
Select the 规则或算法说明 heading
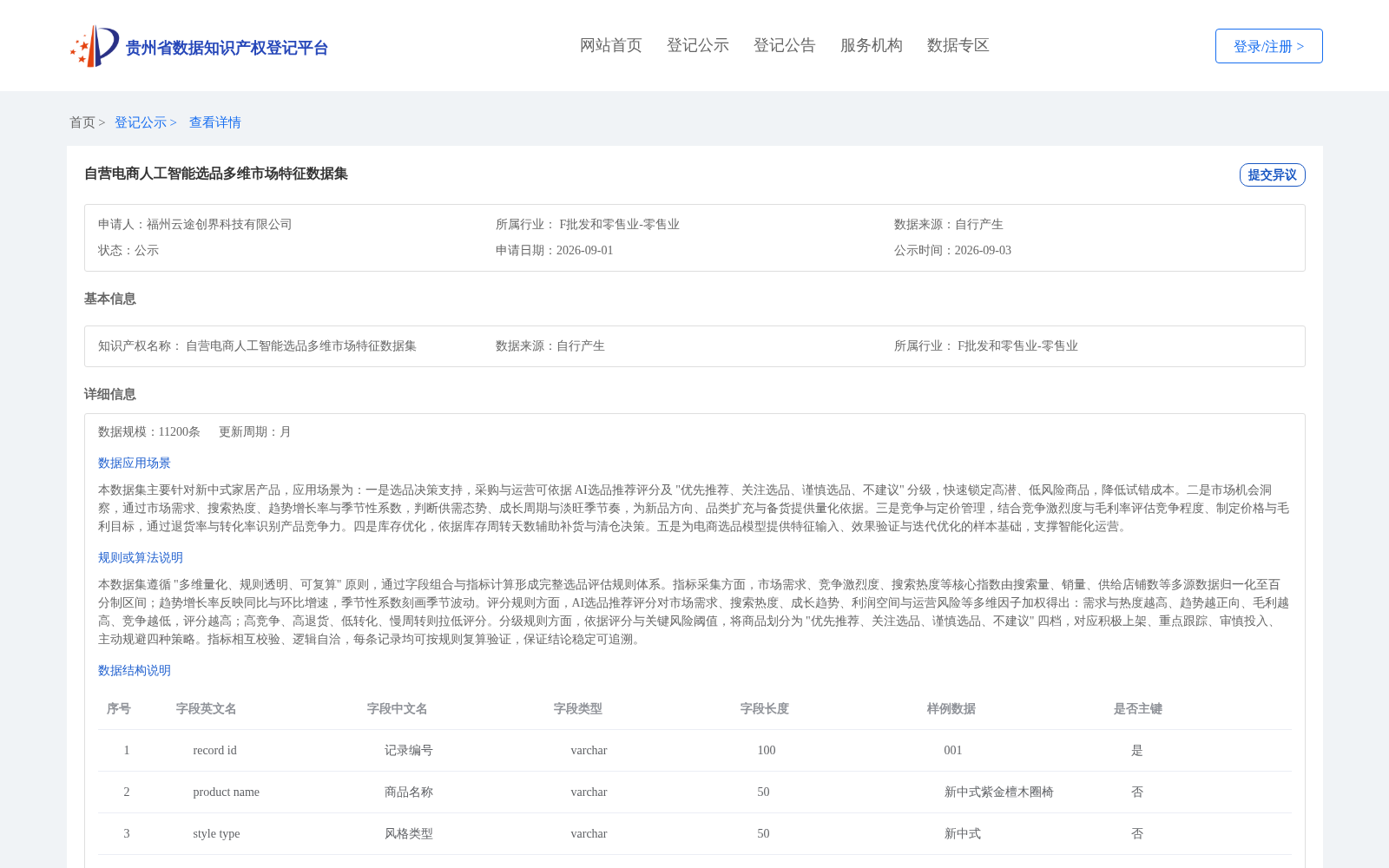pyautogui.click(x=141, y=557)
